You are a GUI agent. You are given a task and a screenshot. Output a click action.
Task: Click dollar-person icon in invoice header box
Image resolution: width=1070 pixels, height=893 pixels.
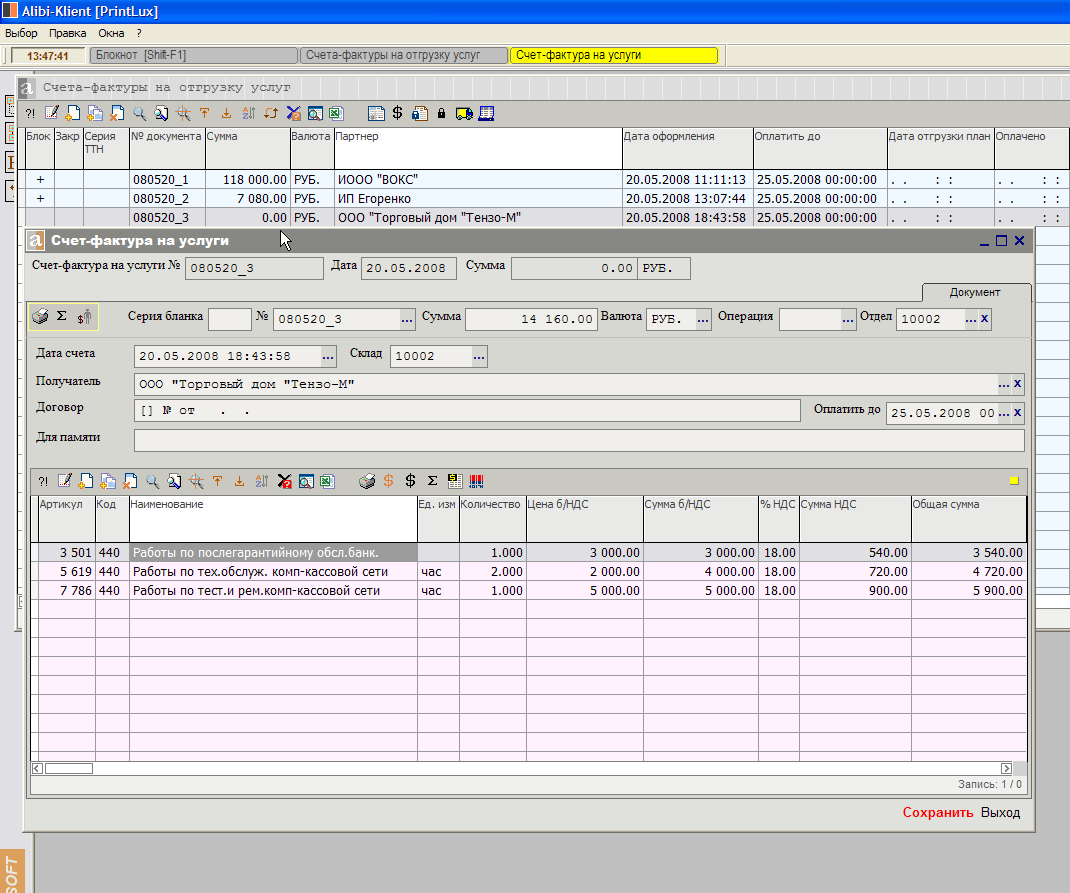[x=84, y=317]
